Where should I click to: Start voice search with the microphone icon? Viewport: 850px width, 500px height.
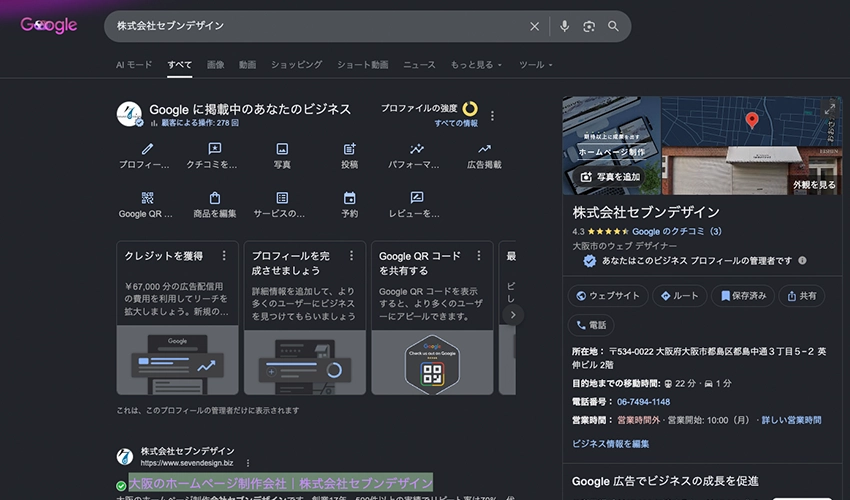point(564,26)
